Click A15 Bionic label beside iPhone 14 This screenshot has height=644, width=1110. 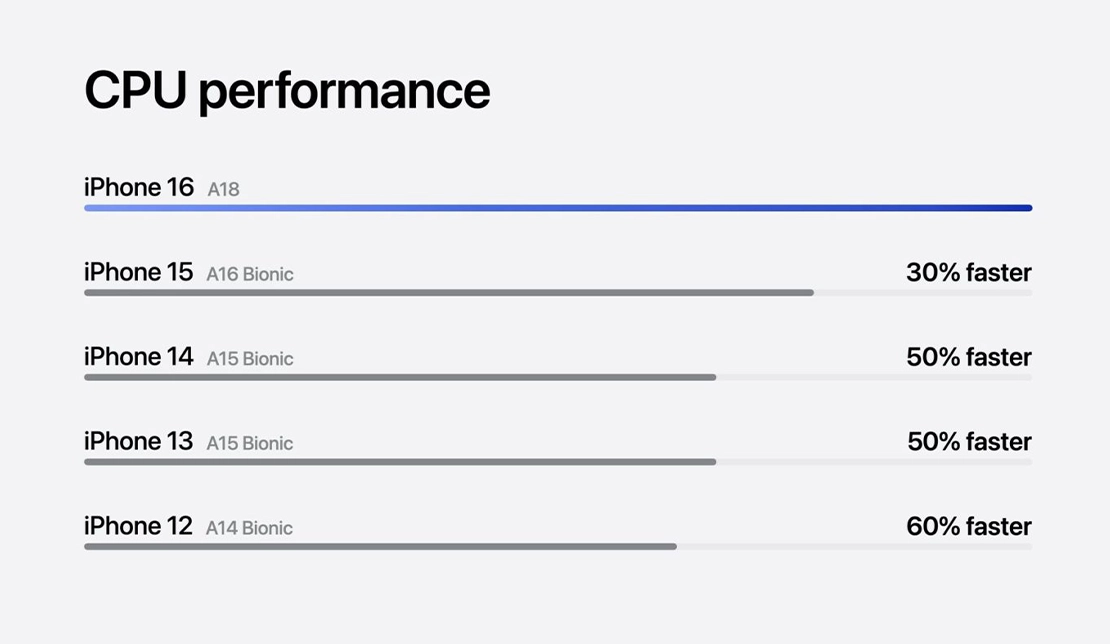[250, 359]
